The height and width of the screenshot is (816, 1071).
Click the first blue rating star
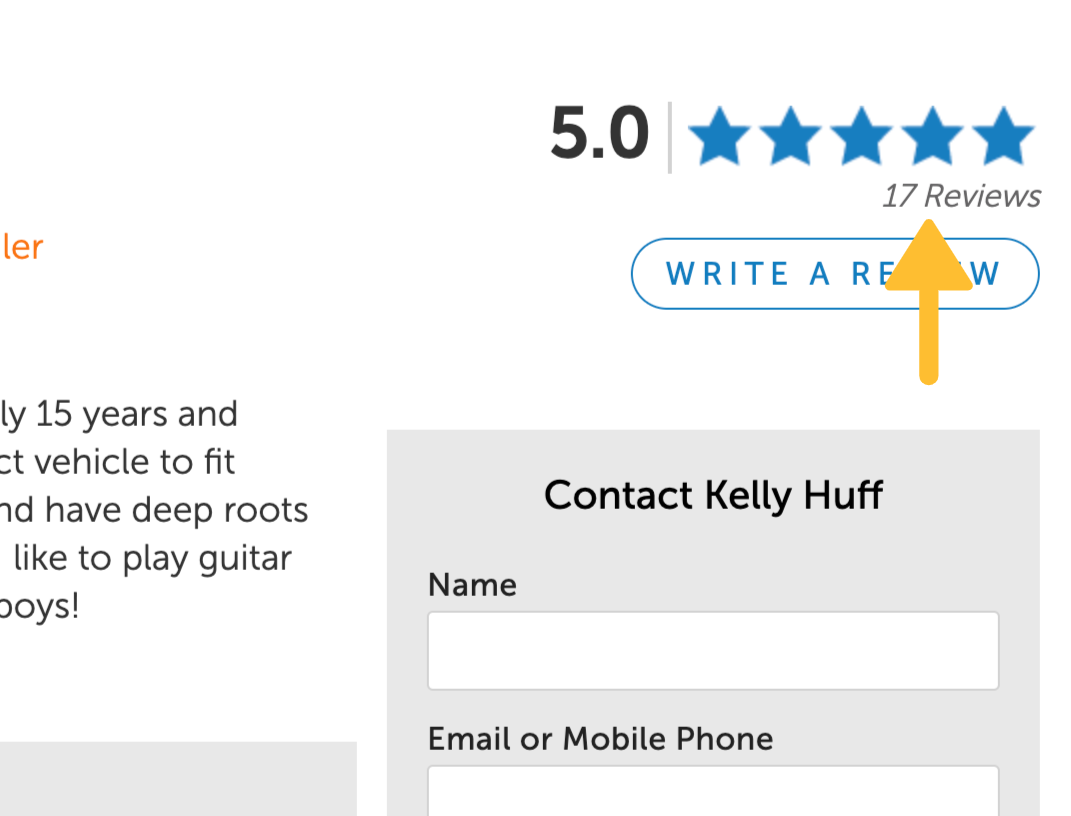pyautogui.click(x=721, y=137)
